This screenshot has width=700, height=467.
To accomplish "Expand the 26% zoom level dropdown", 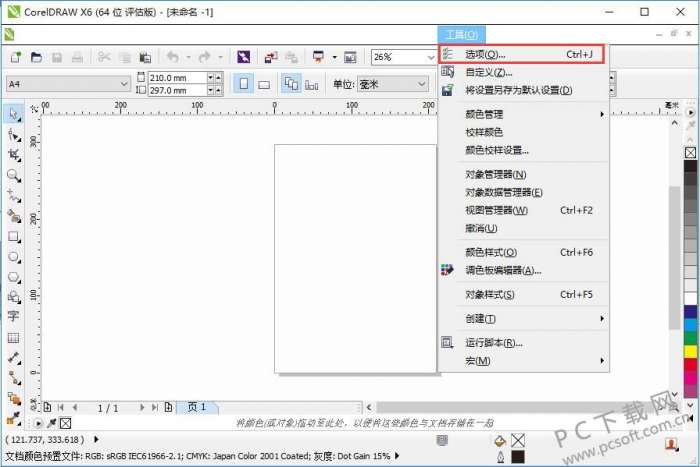I will click(430, 57).
